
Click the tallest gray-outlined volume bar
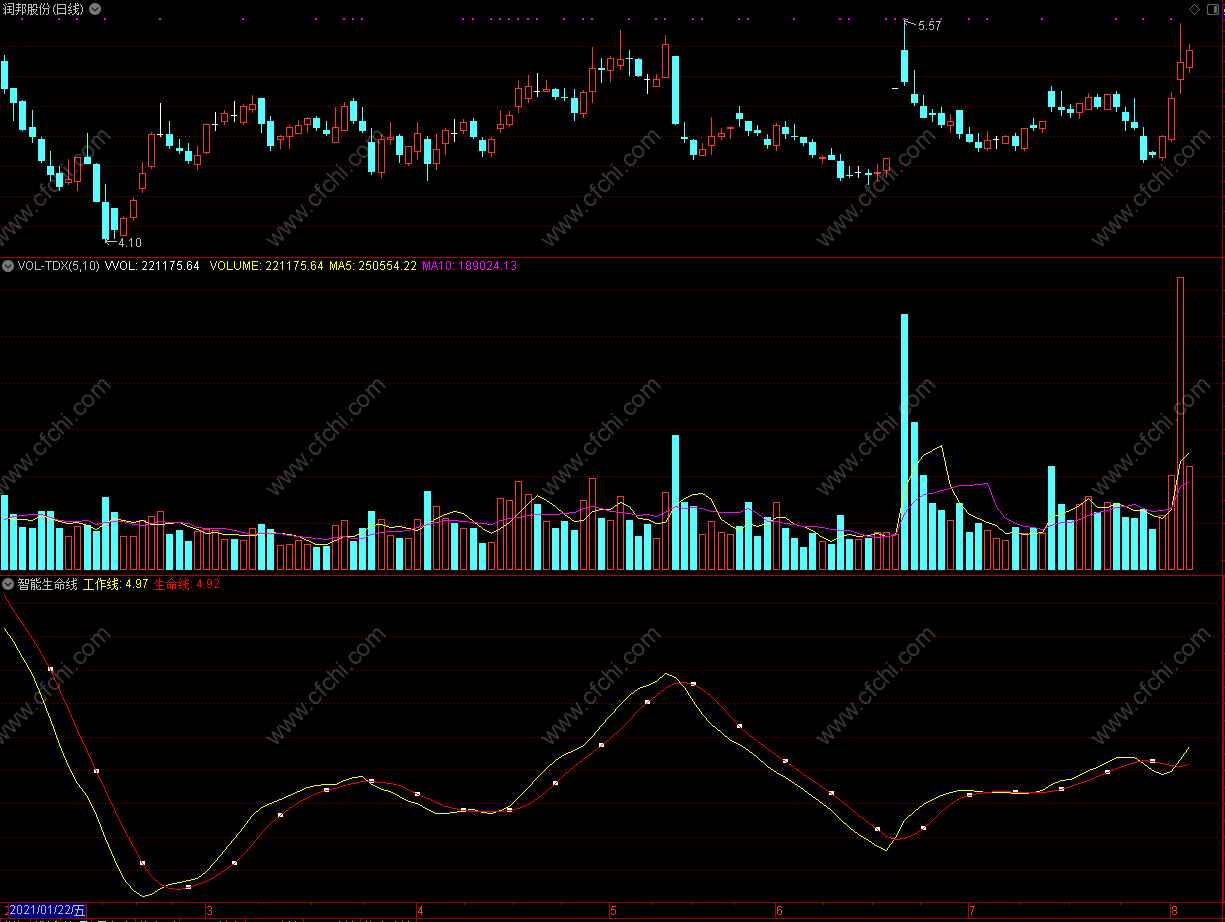[x=1181, y=424]
